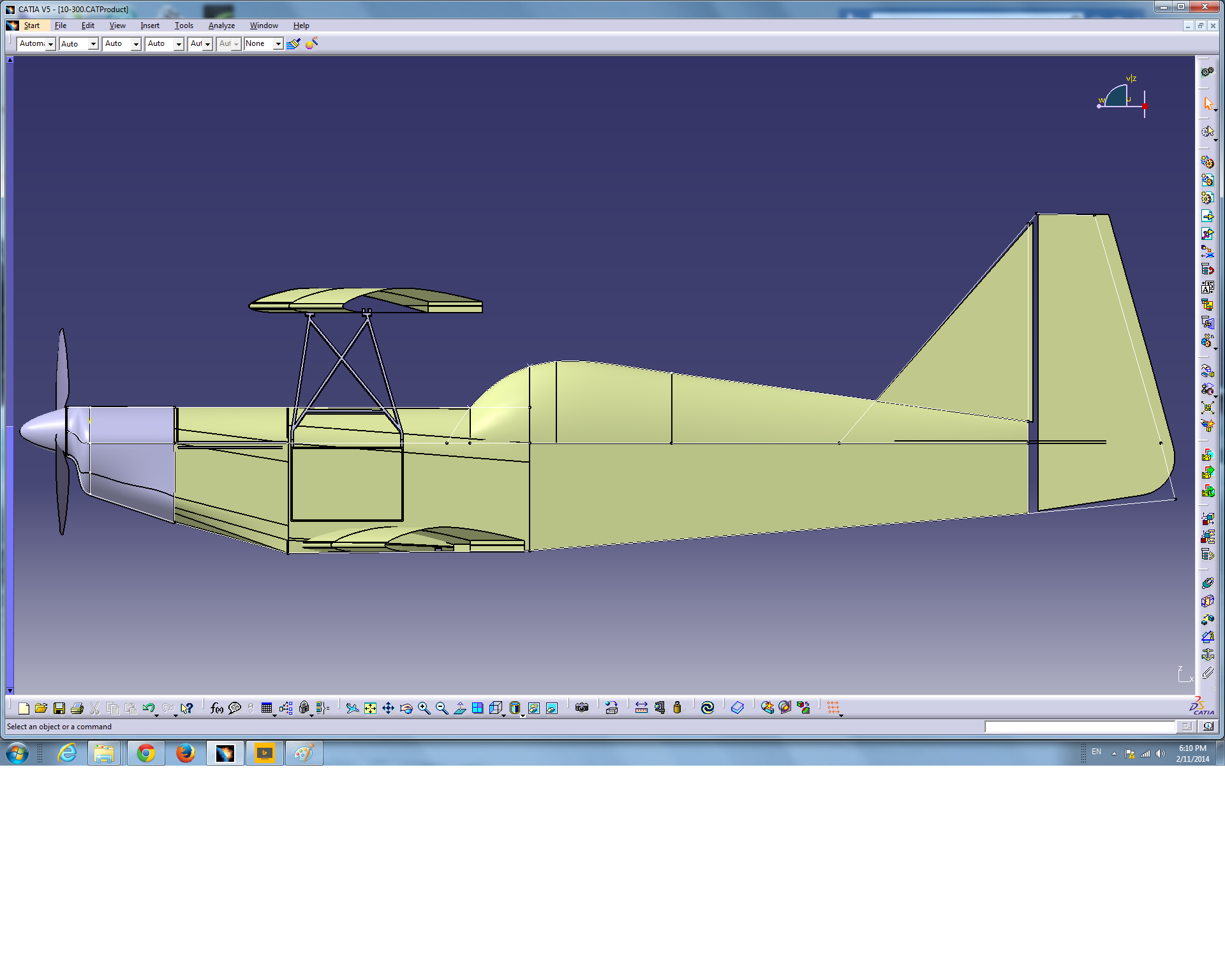1225x980 pixels.
Task: Open the Formula f(x) tool
Action: click(216, 708)
